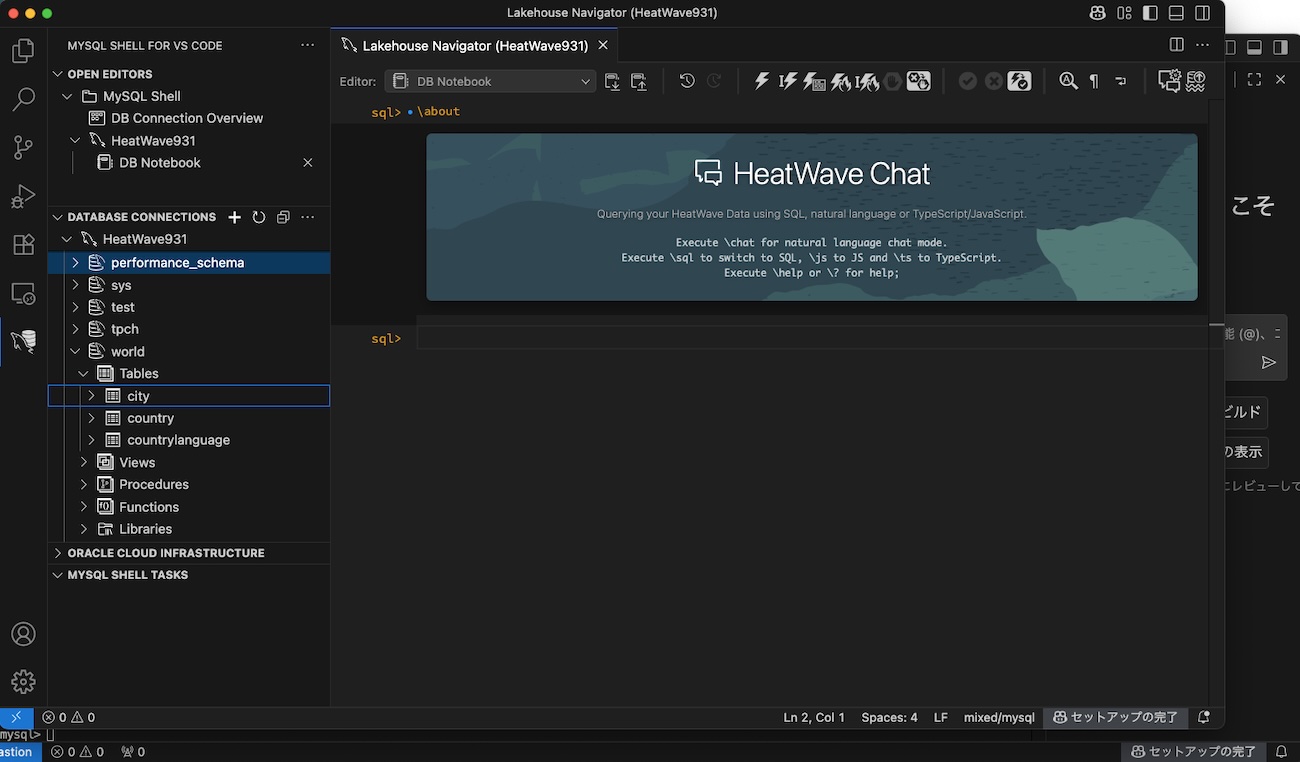
Task: Select the MySQL Shell for VS Code view icon
Action: (x=23, y=341)
